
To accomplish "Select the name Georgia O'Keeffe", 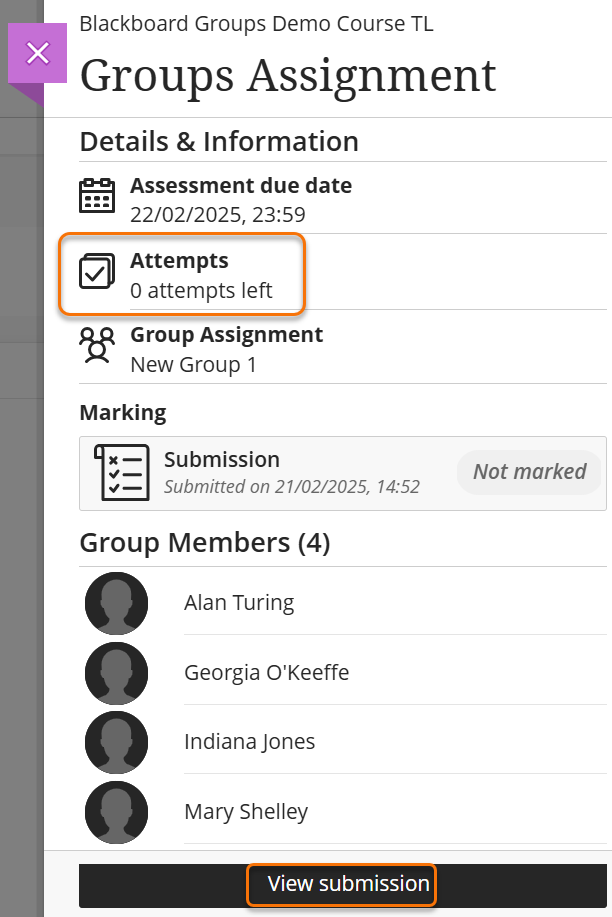I will point(266,673).
